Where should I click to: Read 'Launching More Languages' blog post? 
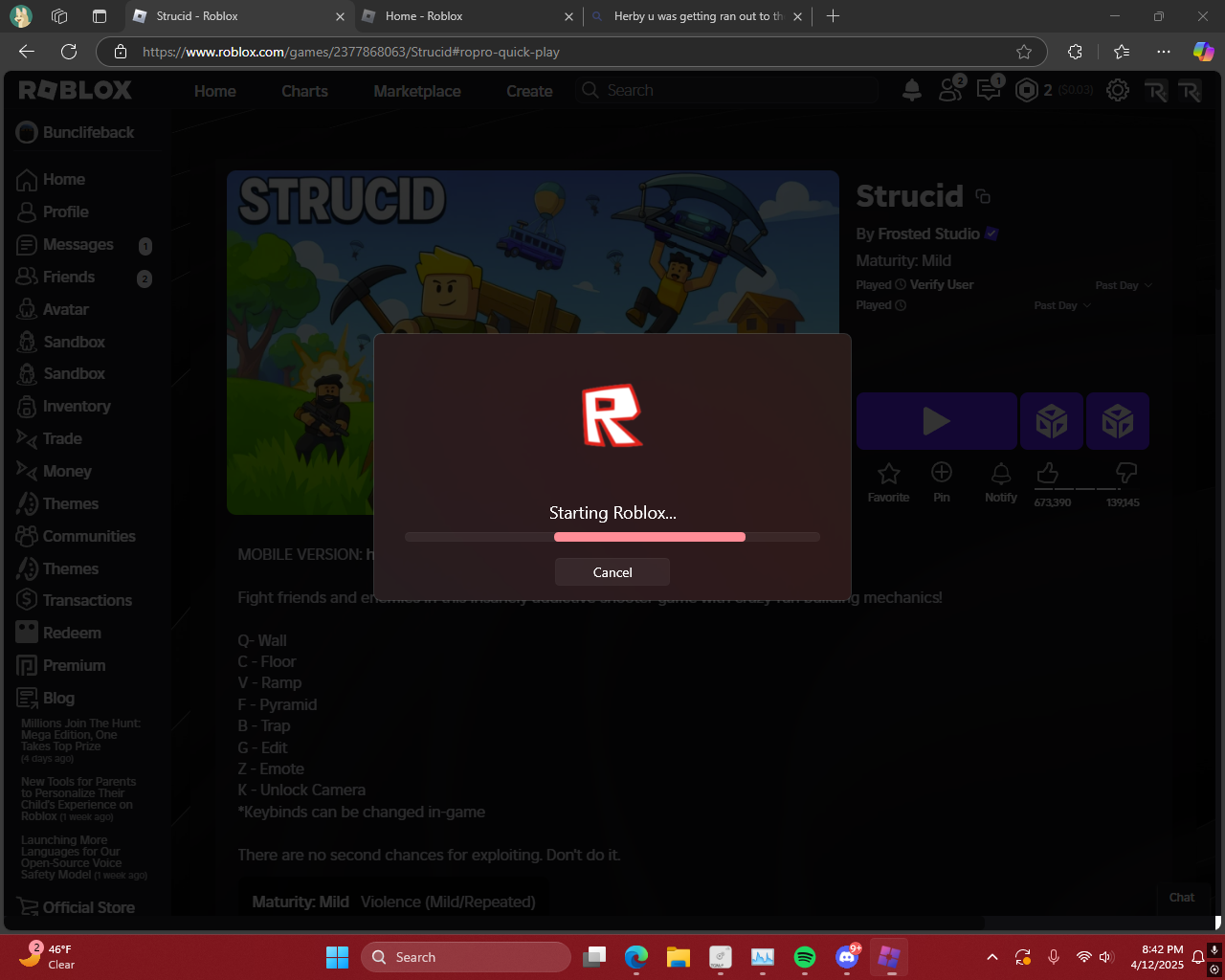[84, 857]
